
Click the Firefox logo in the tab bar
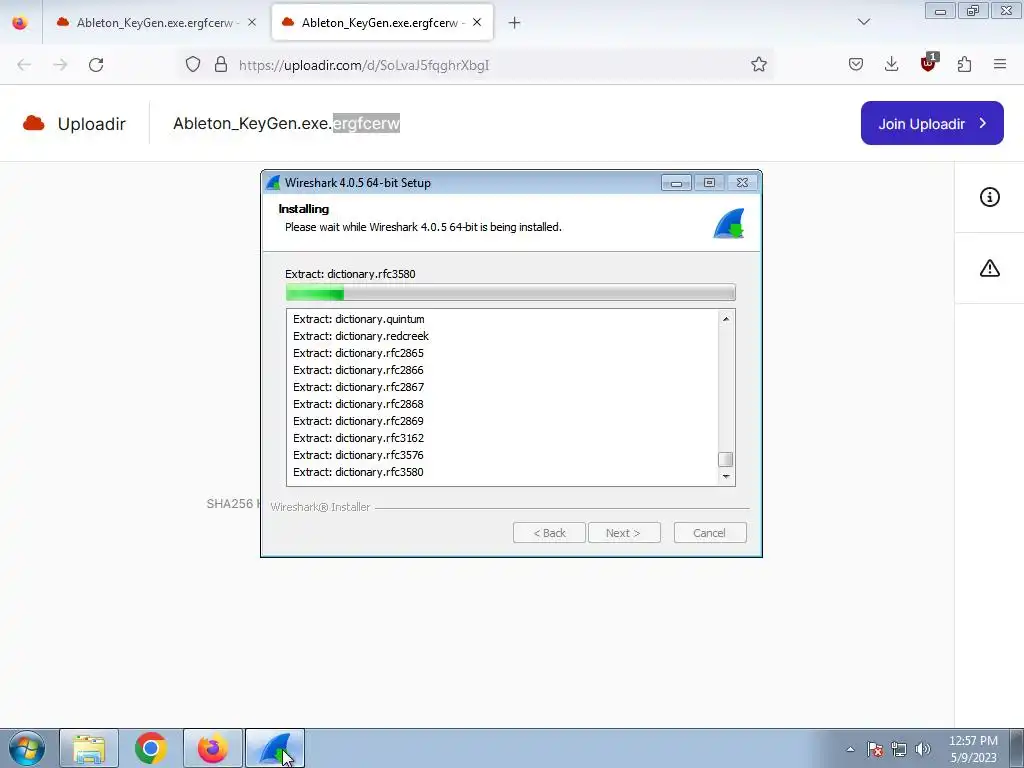point(20,22)
